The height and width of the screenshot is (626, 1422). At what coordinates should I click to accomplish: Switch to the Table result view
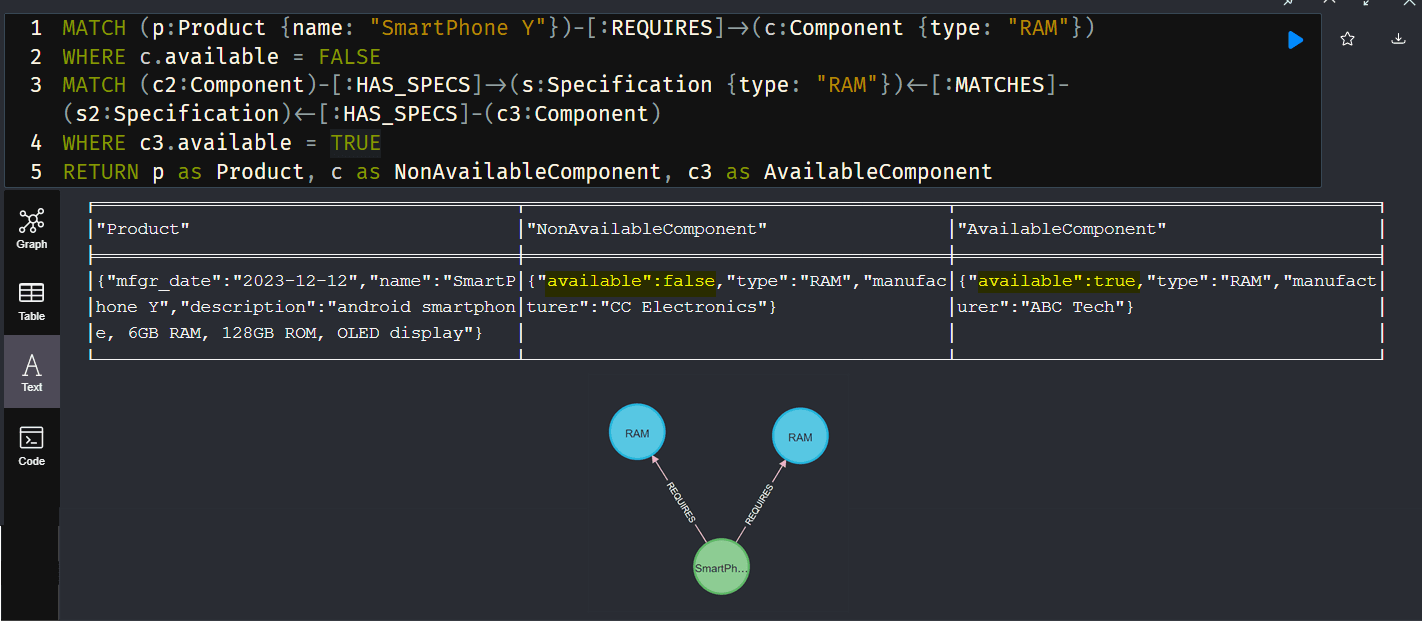pyautogui.click(x=32, y=300)
